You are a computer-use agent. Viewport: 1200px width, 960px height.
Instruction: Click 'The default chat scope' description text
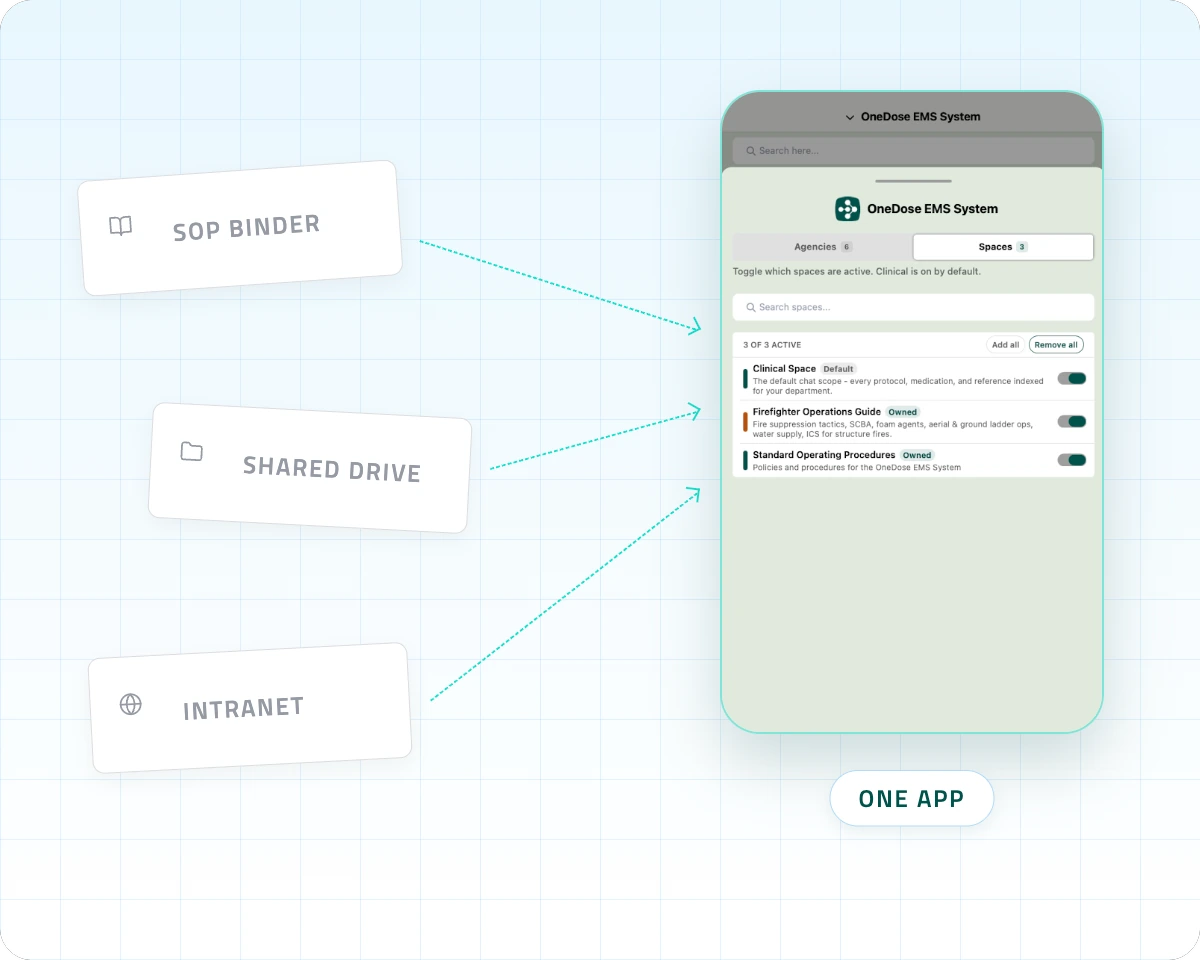click(898, 386)
